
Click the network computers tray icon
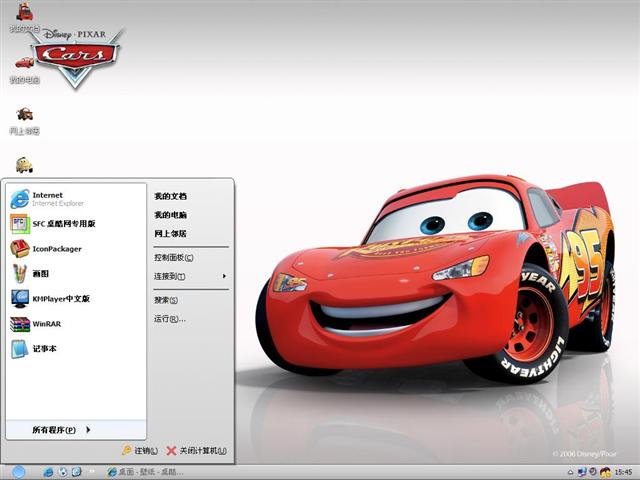tap(582, 472)
